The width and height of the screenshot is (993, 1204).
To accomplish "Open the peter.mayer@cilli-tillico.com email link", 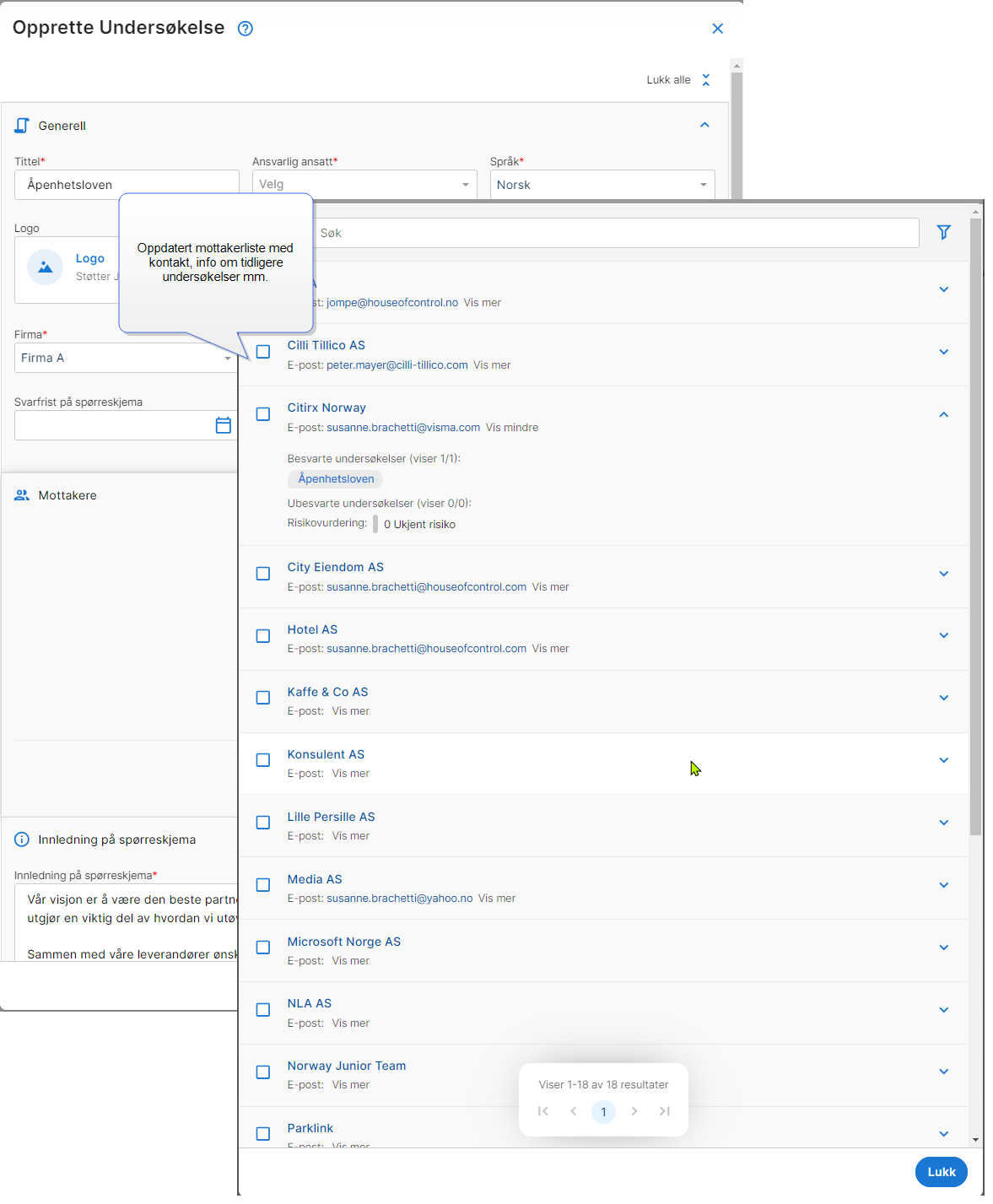I will (x=397, y=365).
